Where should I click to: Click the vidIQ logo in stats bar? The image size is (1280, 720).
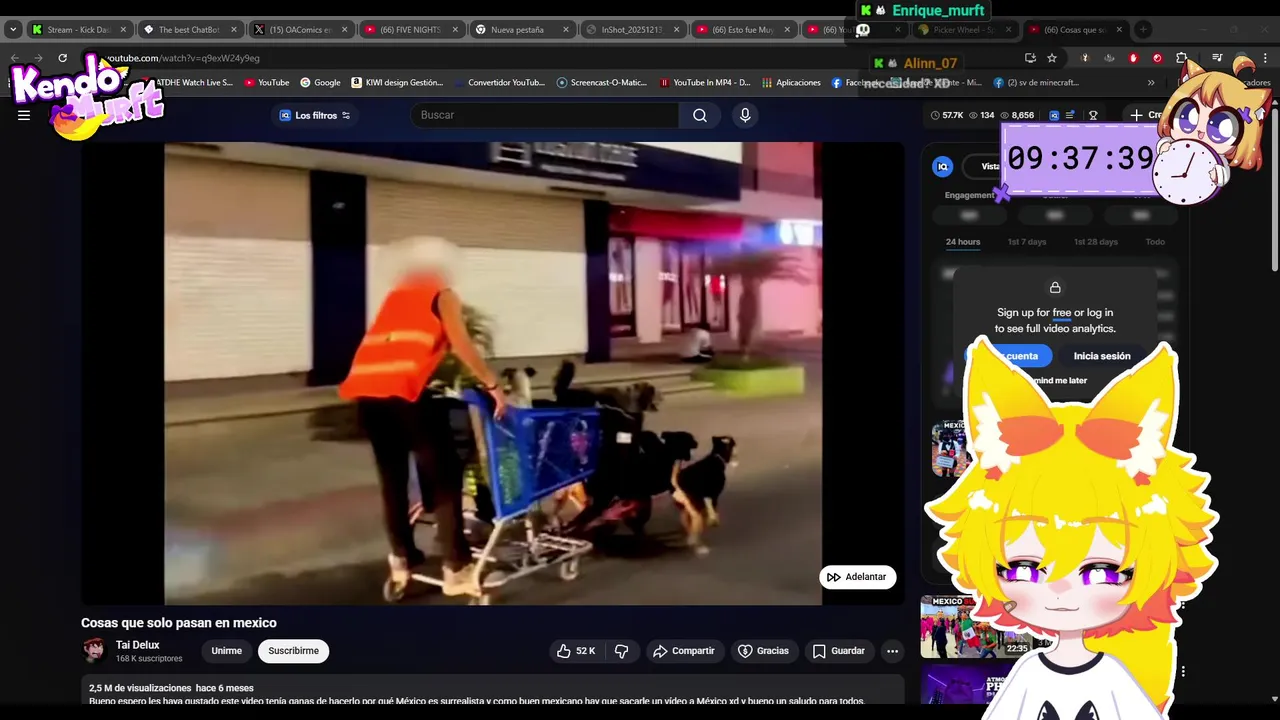point(1054,115)
